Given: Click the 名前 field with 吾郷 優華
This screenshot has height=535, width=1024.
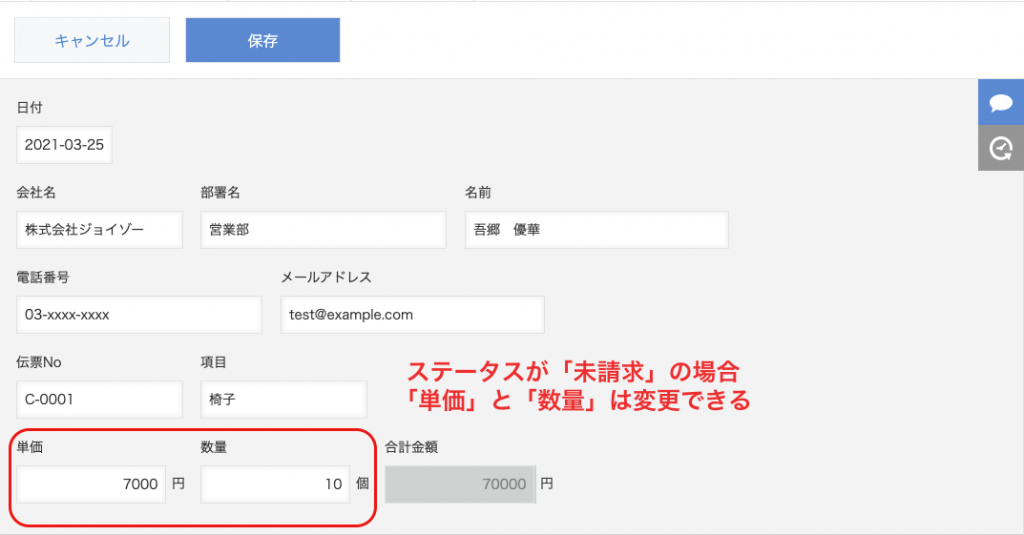Looking at the screenshot, I should pos(597,230).
